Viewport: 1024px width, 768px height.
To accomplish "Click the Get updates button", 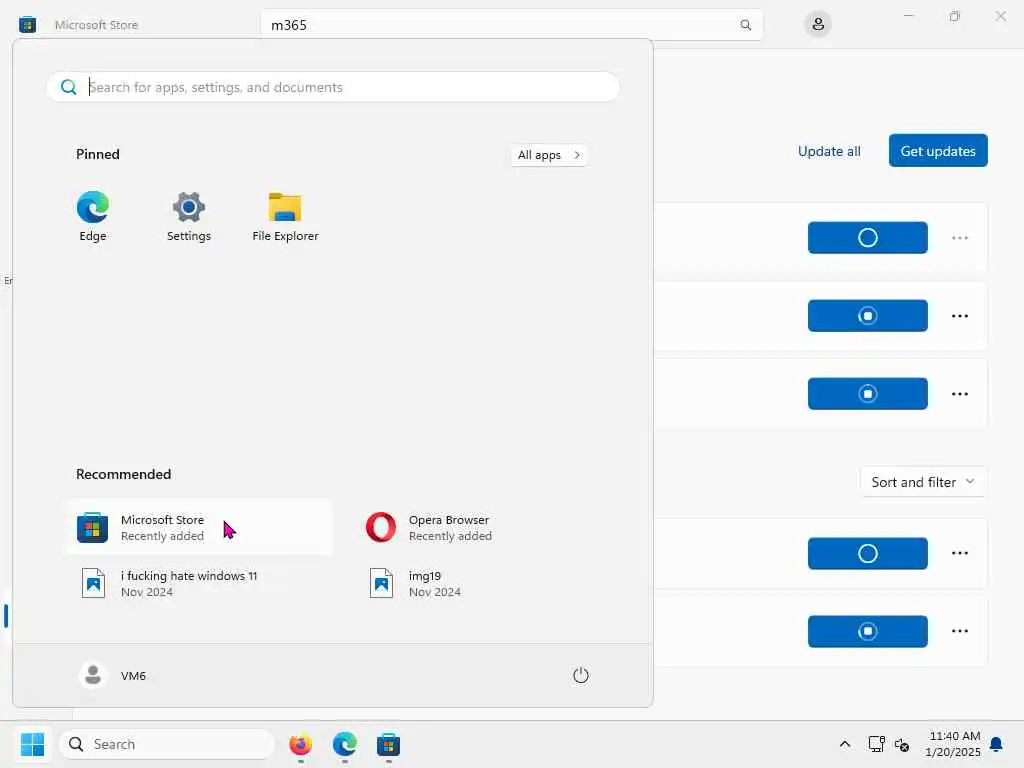I will pos(938,151).
